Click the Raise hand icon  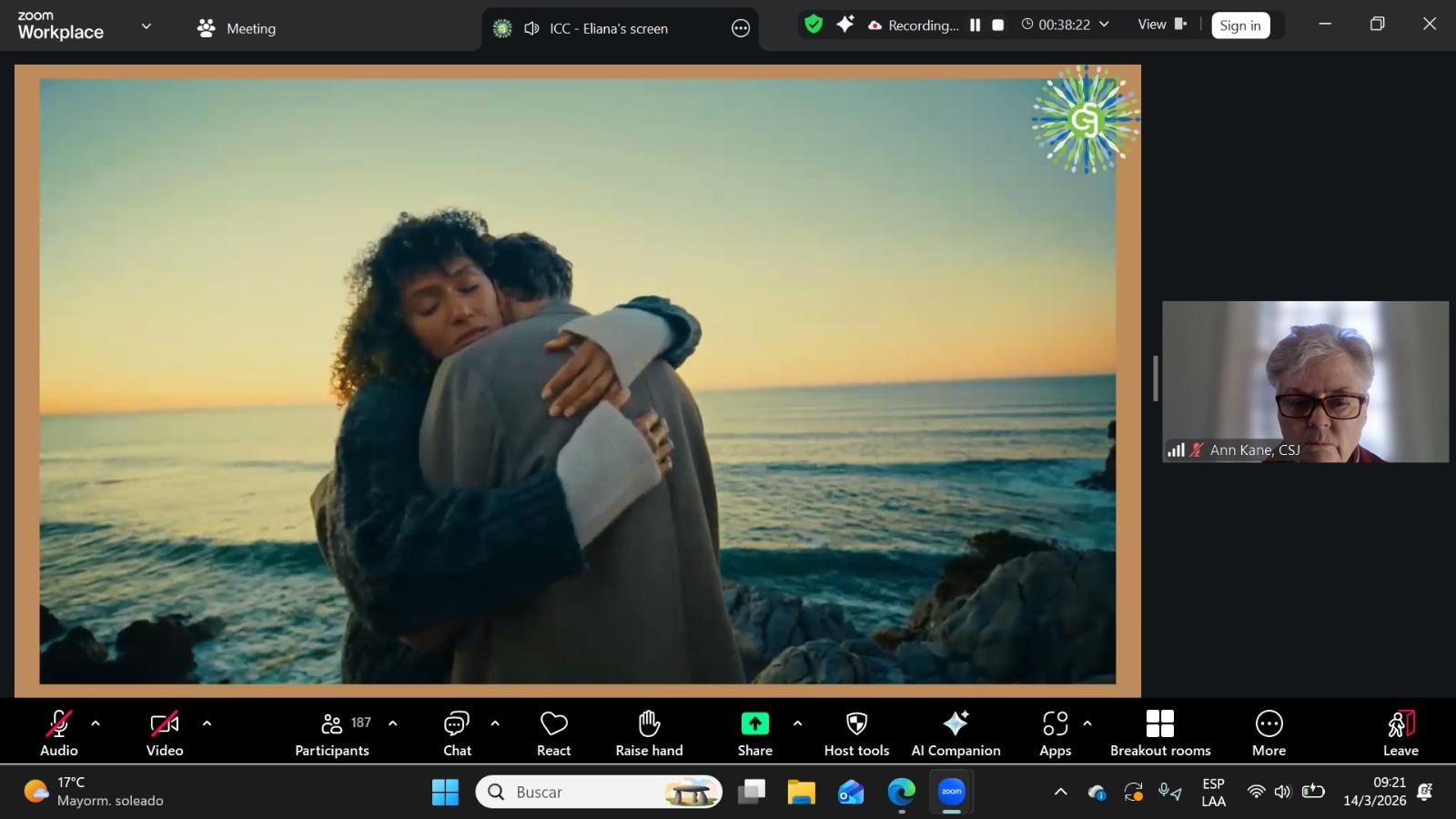649,733
